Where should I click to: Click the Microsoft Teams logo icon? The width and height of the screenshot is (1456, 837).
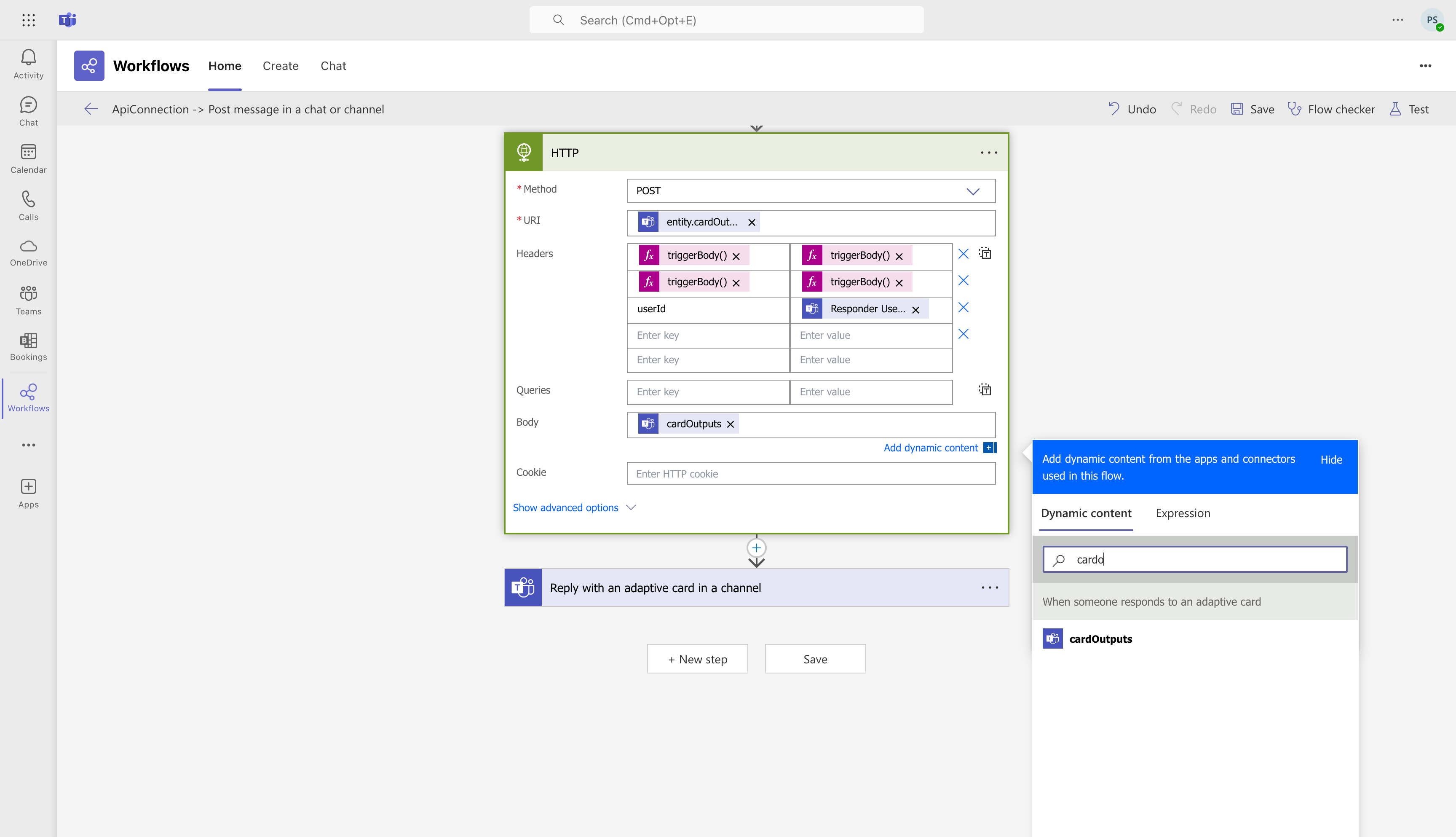(x=68, y=20)
